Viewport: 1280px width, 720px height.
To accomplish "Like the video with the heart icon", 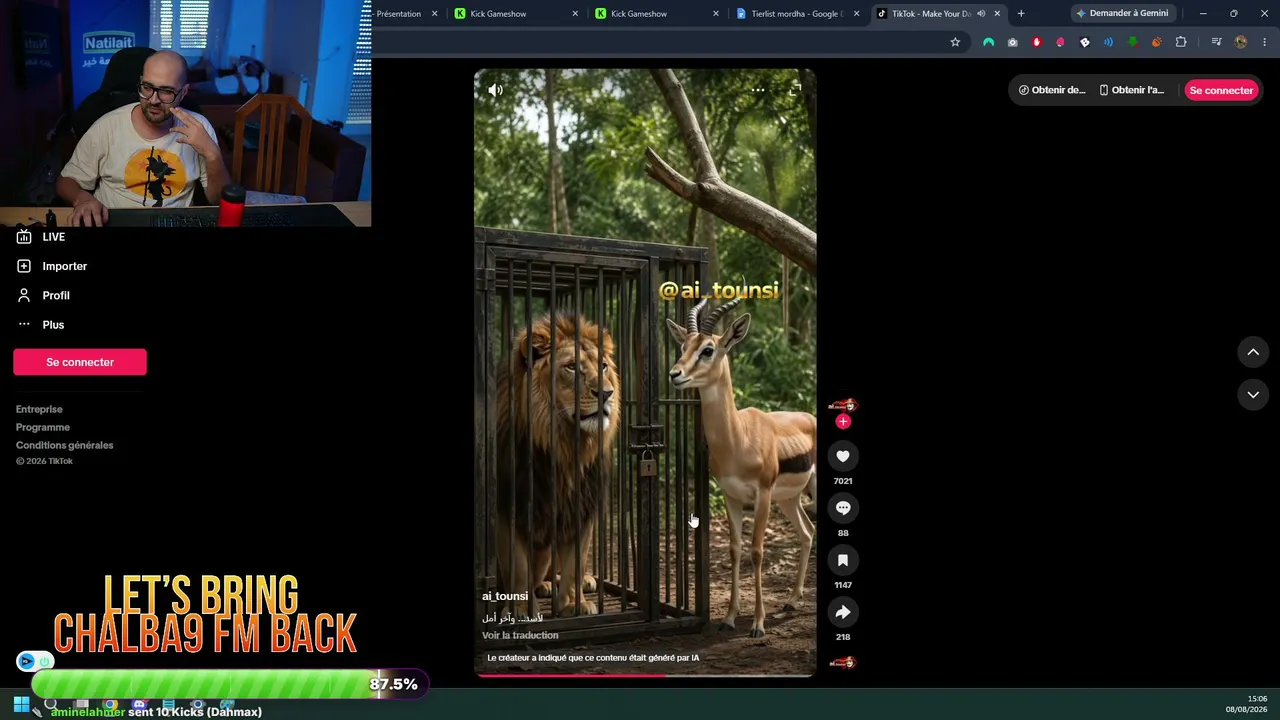I will pyautogui.click(x=843, y=457).
